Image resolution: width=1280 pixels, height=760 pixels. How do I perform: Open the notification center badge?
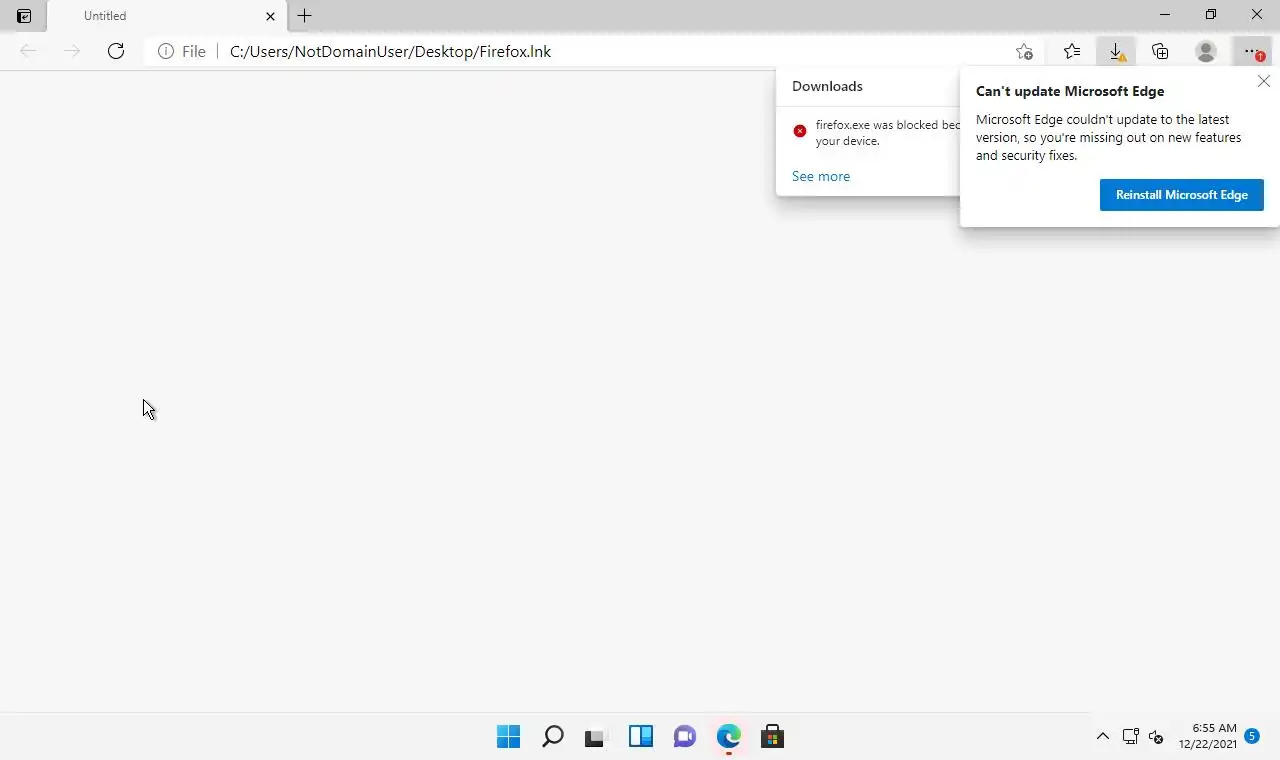point(1252,736)
